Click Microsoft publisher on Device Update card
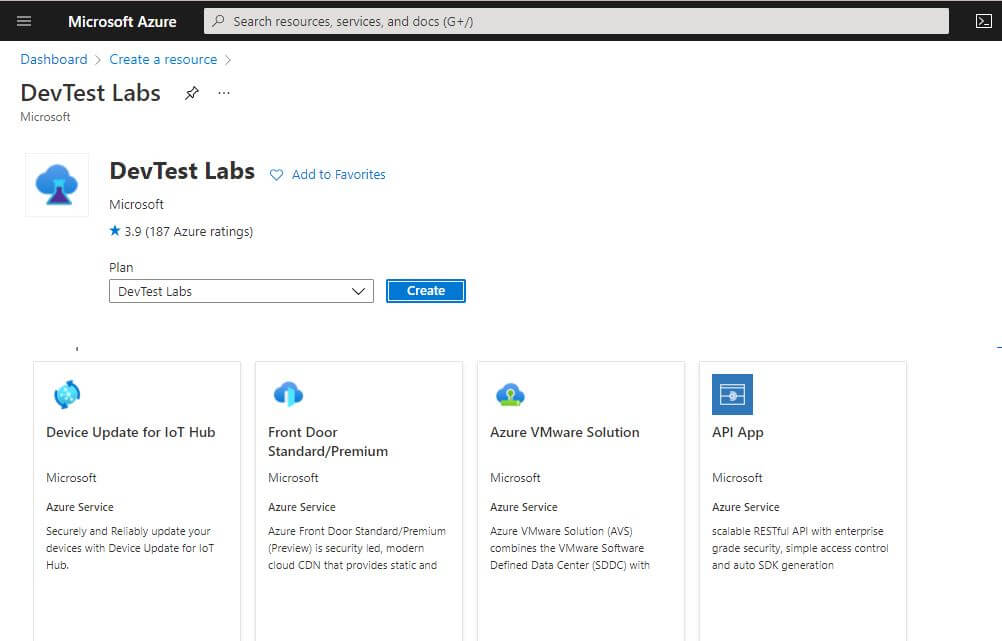This screenshot has width=1002, height=641. tap(71, 477)
